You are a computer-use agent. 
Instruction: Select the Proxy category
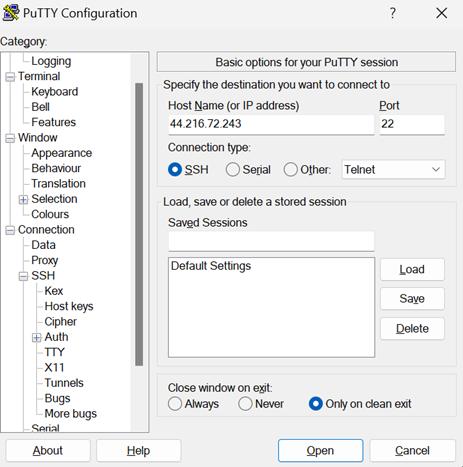click(45, 260)
